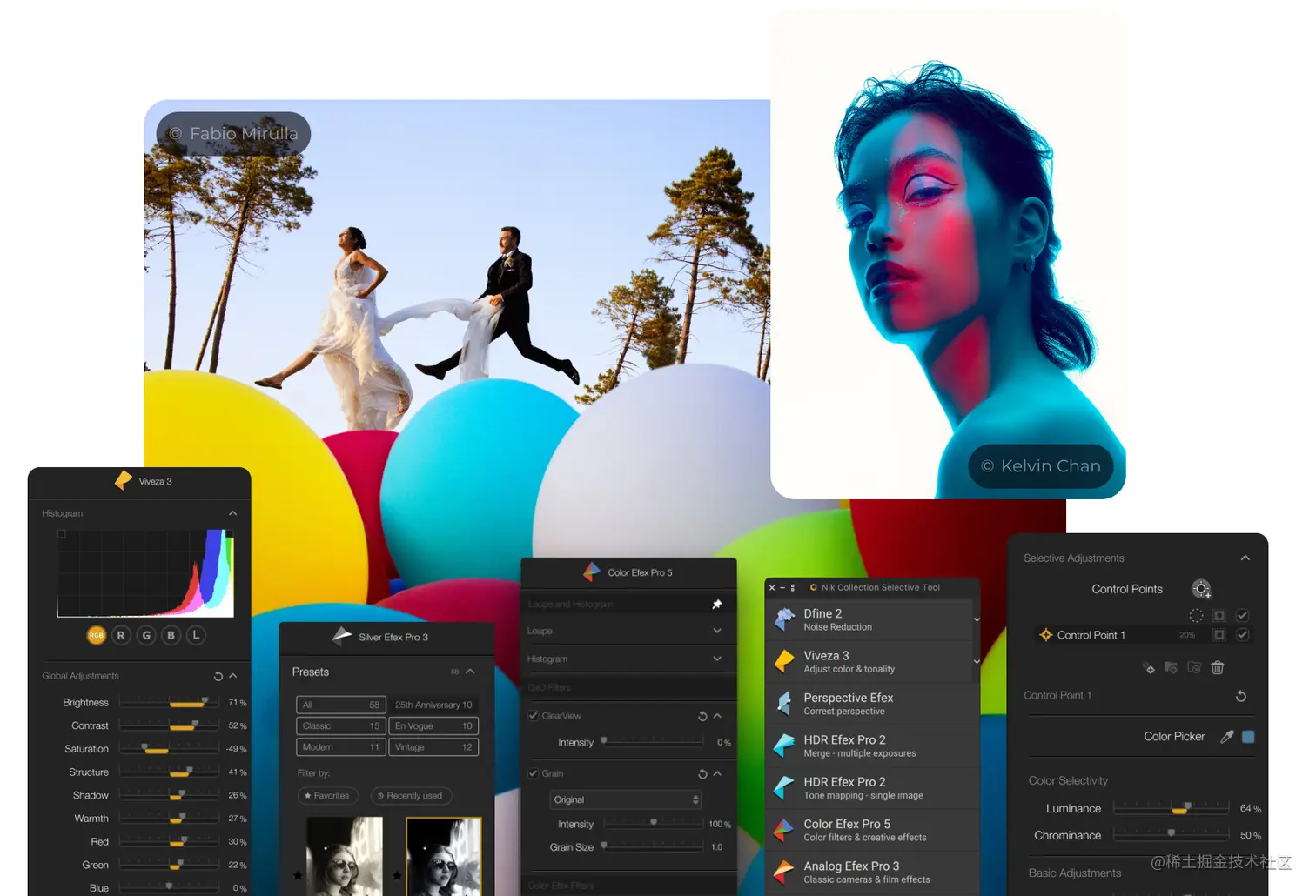Launch Viveza 3 from the Selective Tool
1316x896 pixels.
(x=868, y=662)
